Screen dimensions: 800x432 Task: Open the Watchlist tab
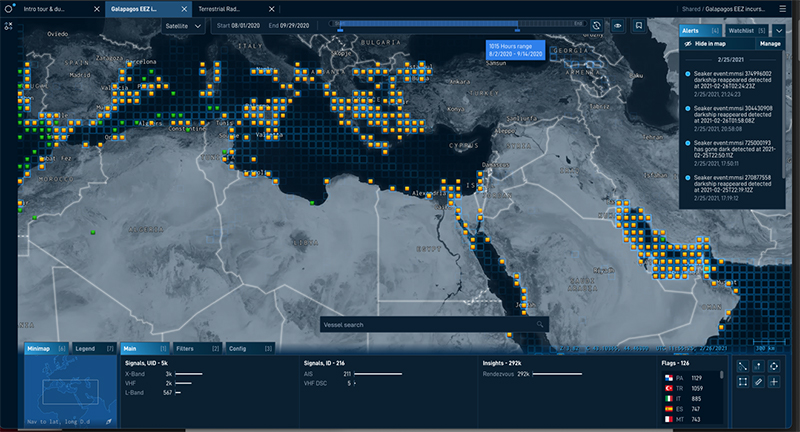(747, 31)
